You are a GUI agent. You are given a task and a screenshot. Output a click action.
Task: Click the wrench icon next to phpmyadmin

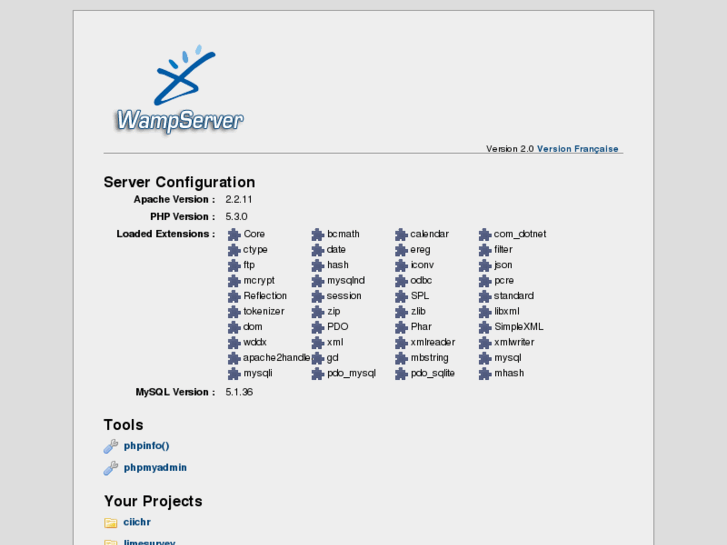[111, 468]
